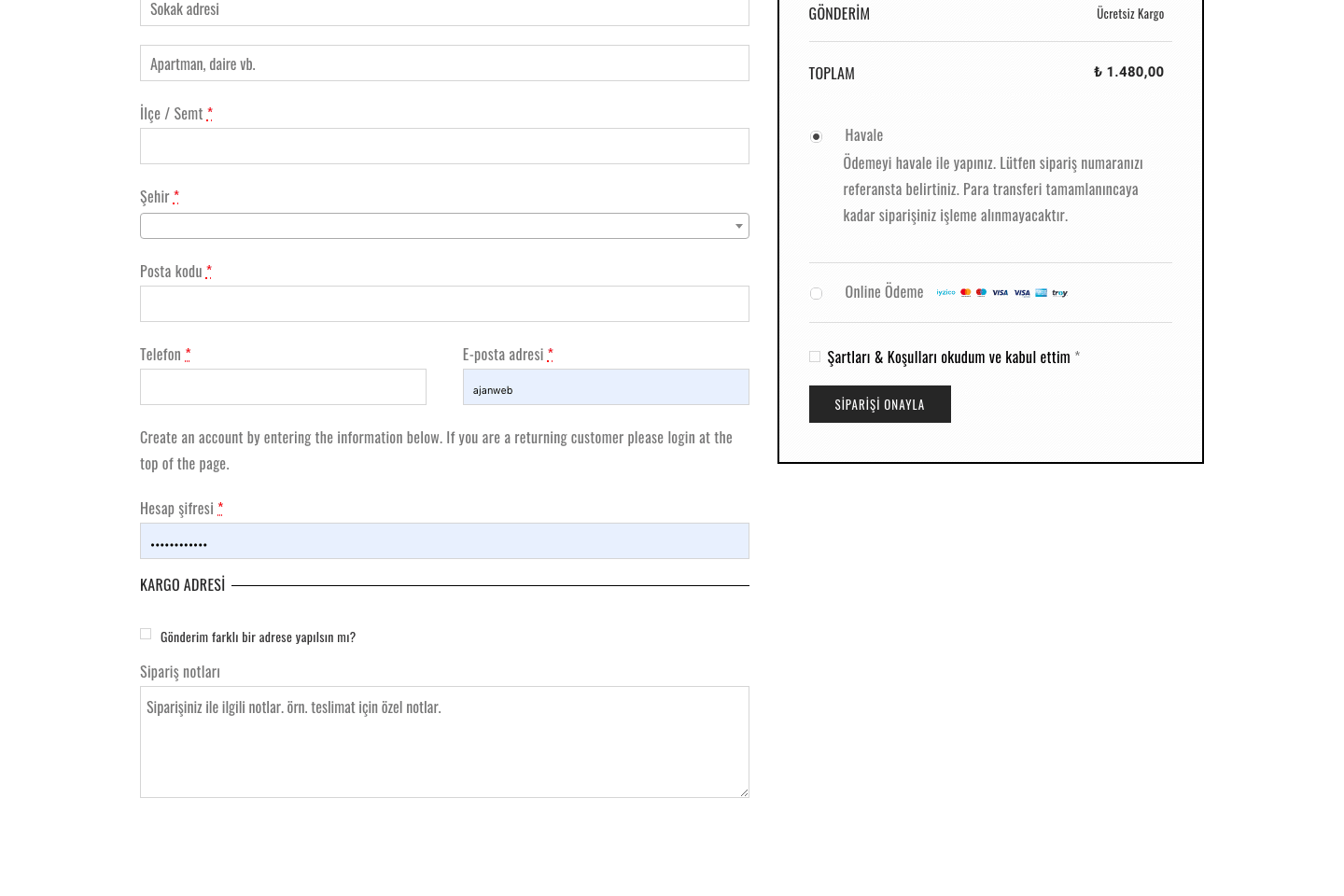The width and height of the screenshot is (1344, 896).
Task: Click the Şehir dropdown arrow
Action: click(738, 226)
